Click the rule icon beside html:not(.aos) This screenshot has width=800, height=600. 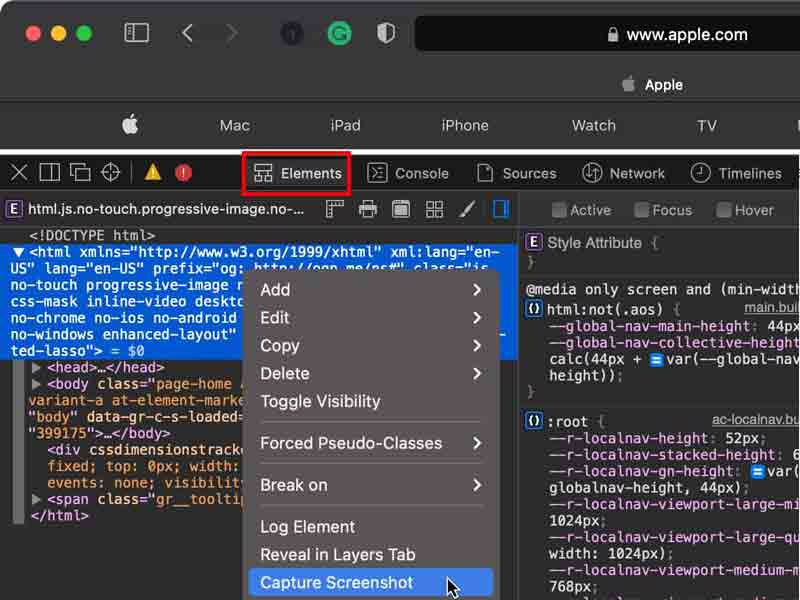[534, 309]
